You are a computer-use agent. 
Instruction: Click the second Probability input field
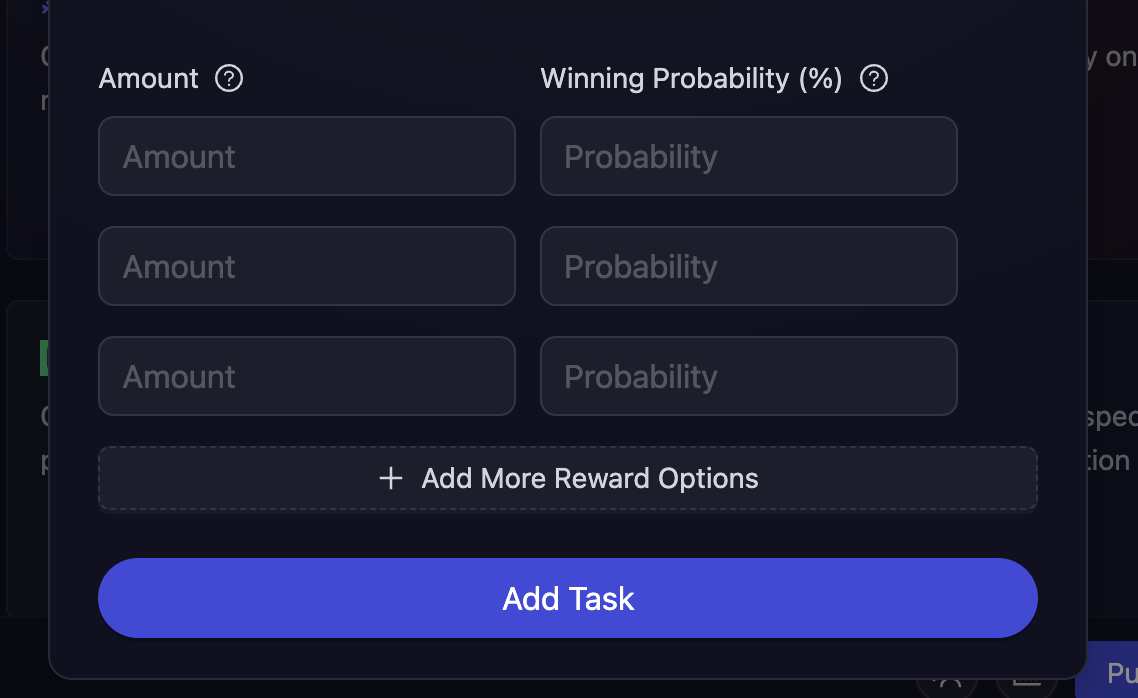748,266
